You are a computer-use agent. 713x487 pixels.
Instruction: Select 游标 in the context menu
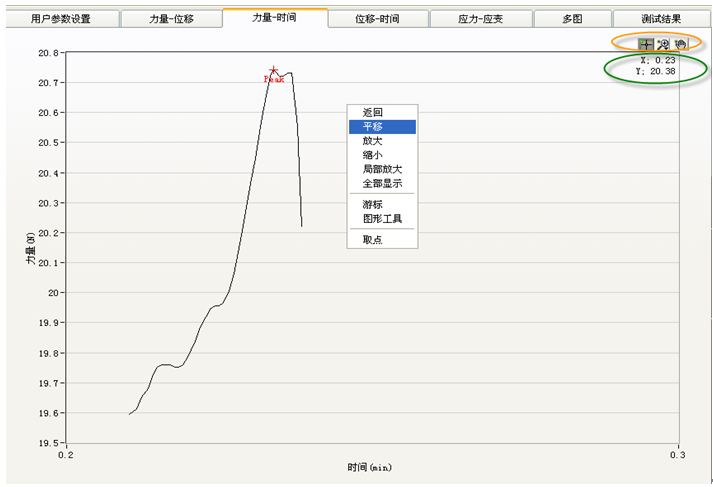pos(372,204)
